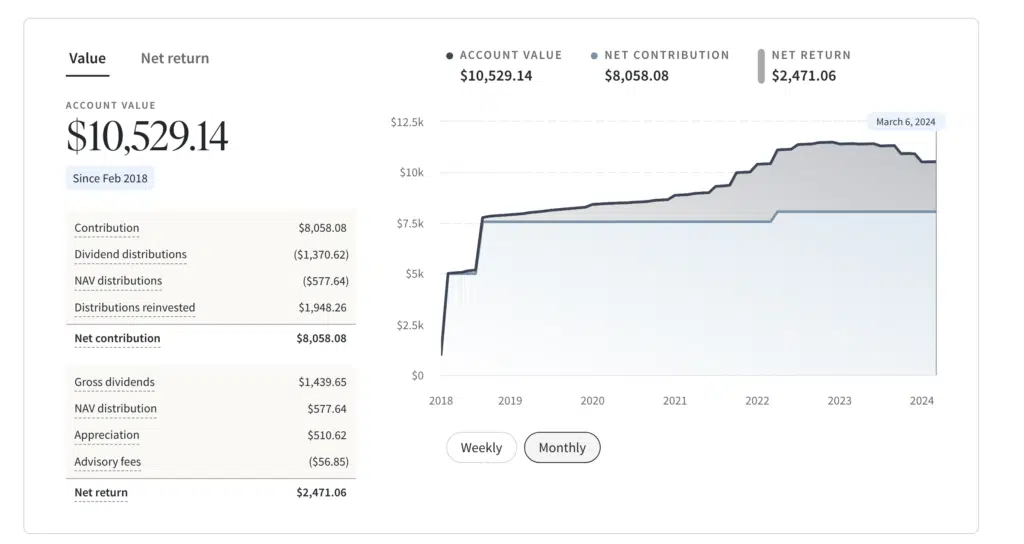Click the Since Feb 2018 badge
The height and width of the screenshot is (544, 1024).
pyautogui.click(x=110, y=179)
